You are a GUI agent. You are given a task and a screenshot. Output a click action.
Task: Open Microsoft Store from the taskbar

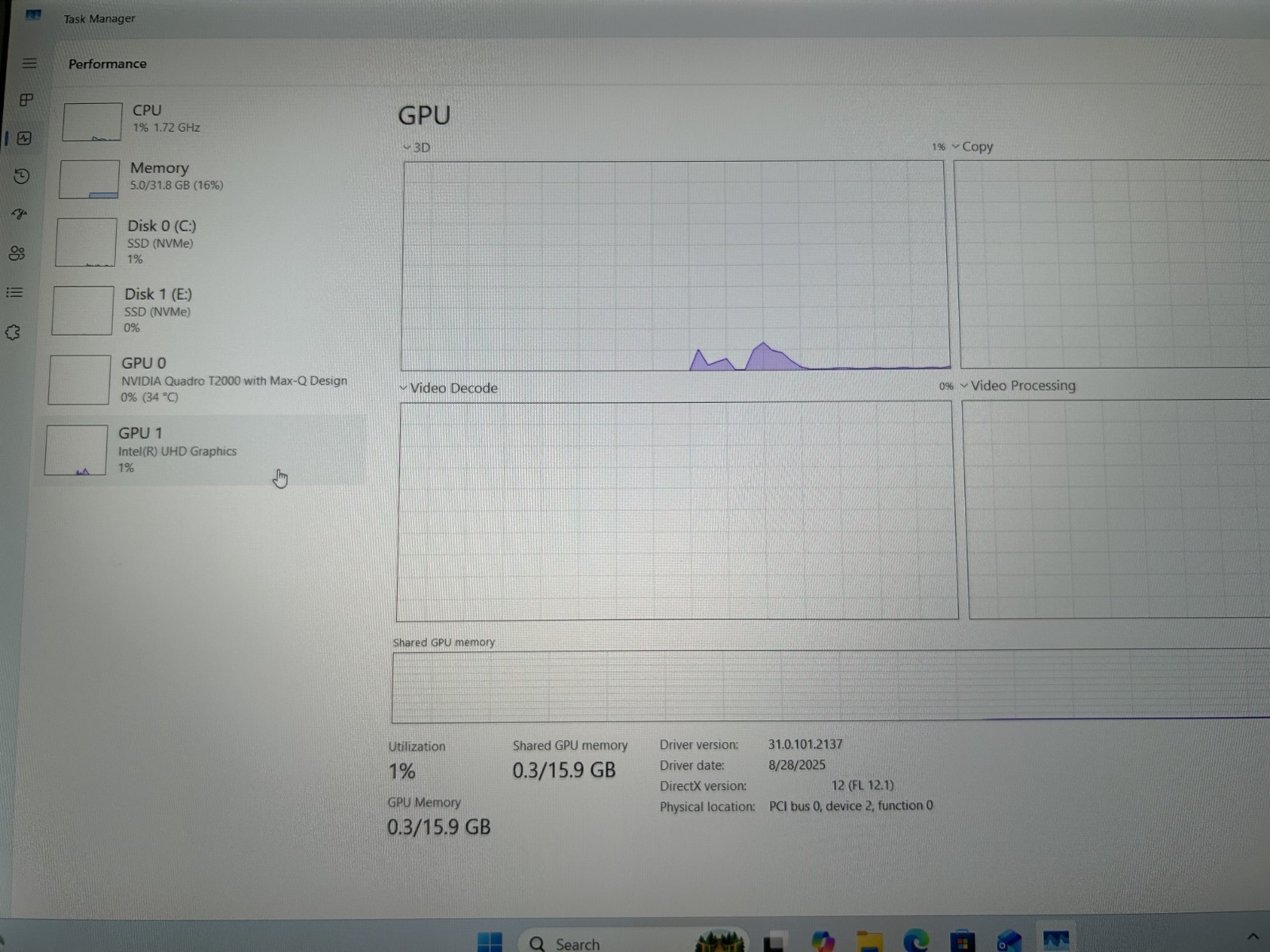coord(962,942)
